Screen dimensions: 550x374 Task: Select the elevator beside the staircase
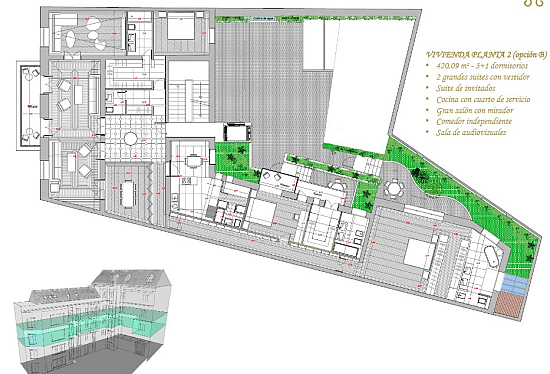pyautogui.click(x=237, y=132)
